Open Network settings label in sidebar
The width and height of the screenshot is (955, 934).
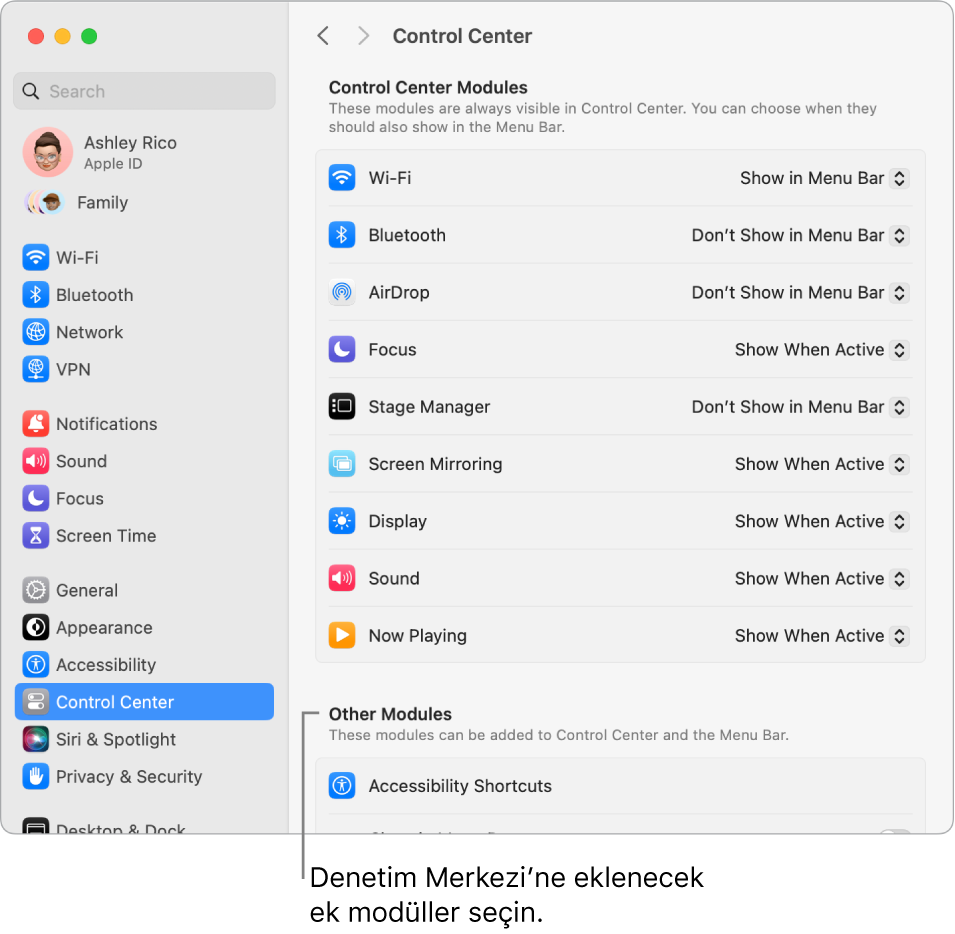pos(90,332)
